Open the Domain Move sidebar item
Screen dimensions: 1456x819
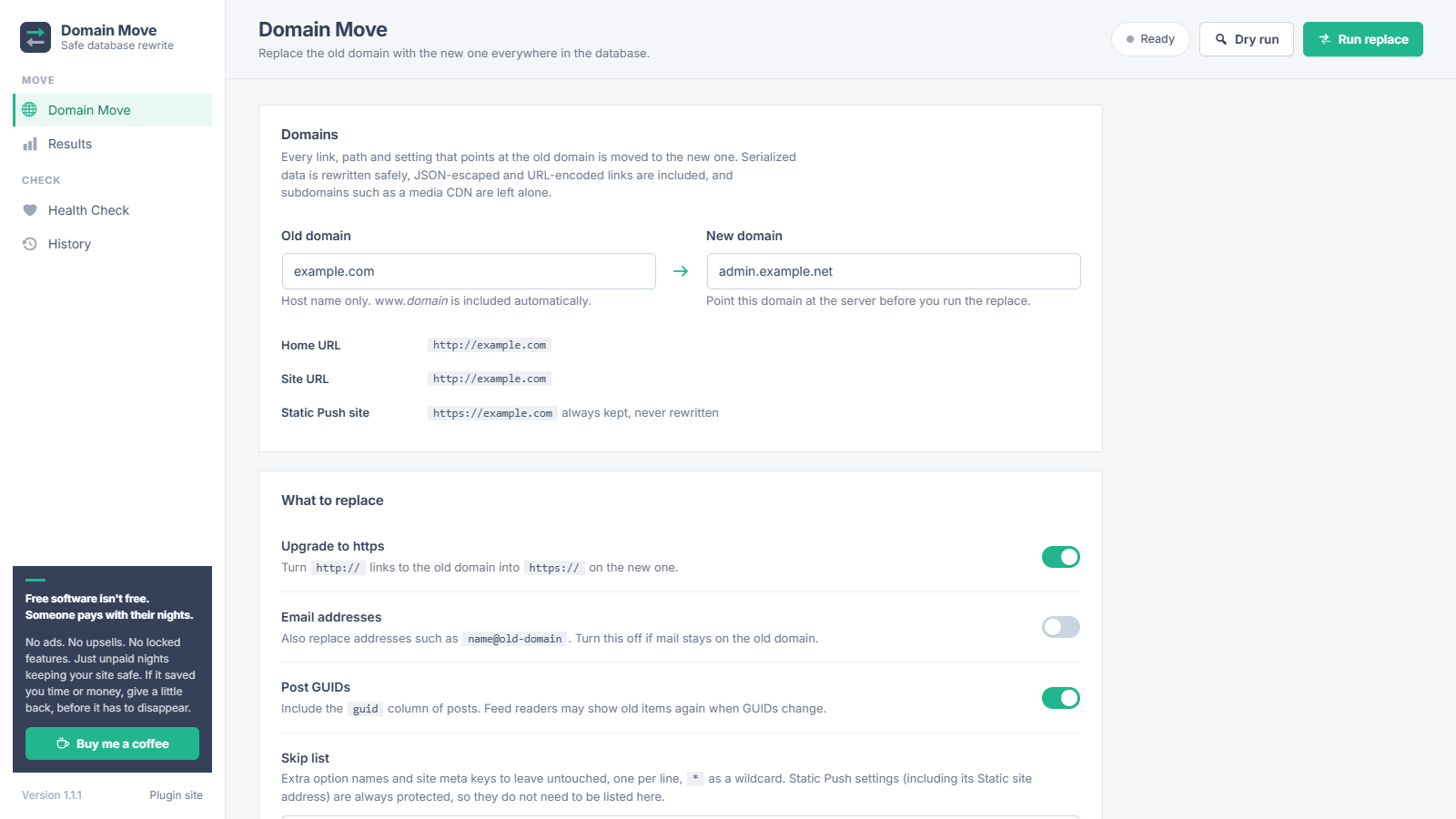(113, 110)
